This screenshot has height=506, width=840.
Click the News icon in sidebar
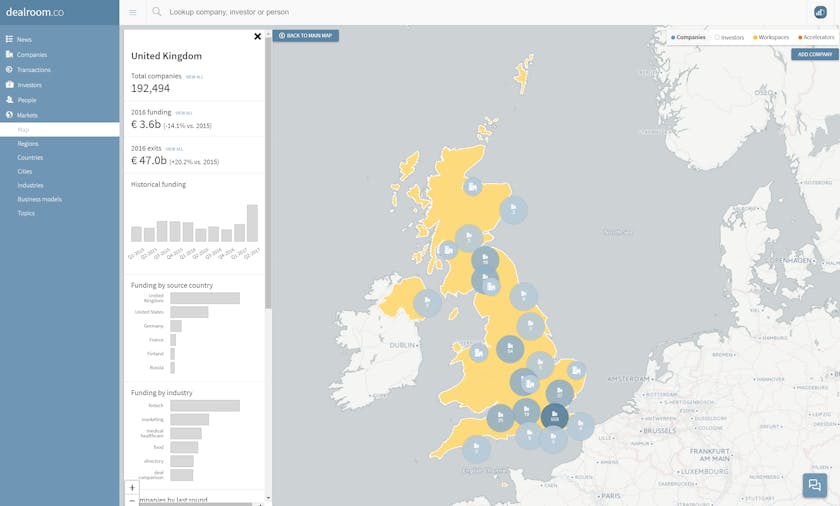pos(9,39)
